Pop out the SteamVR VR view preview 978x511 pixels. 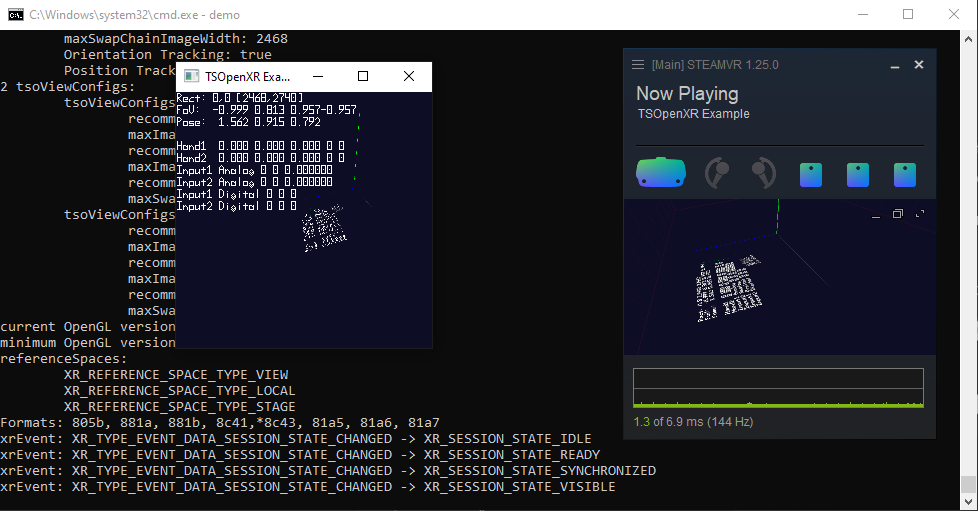click(x=898, y=214)
